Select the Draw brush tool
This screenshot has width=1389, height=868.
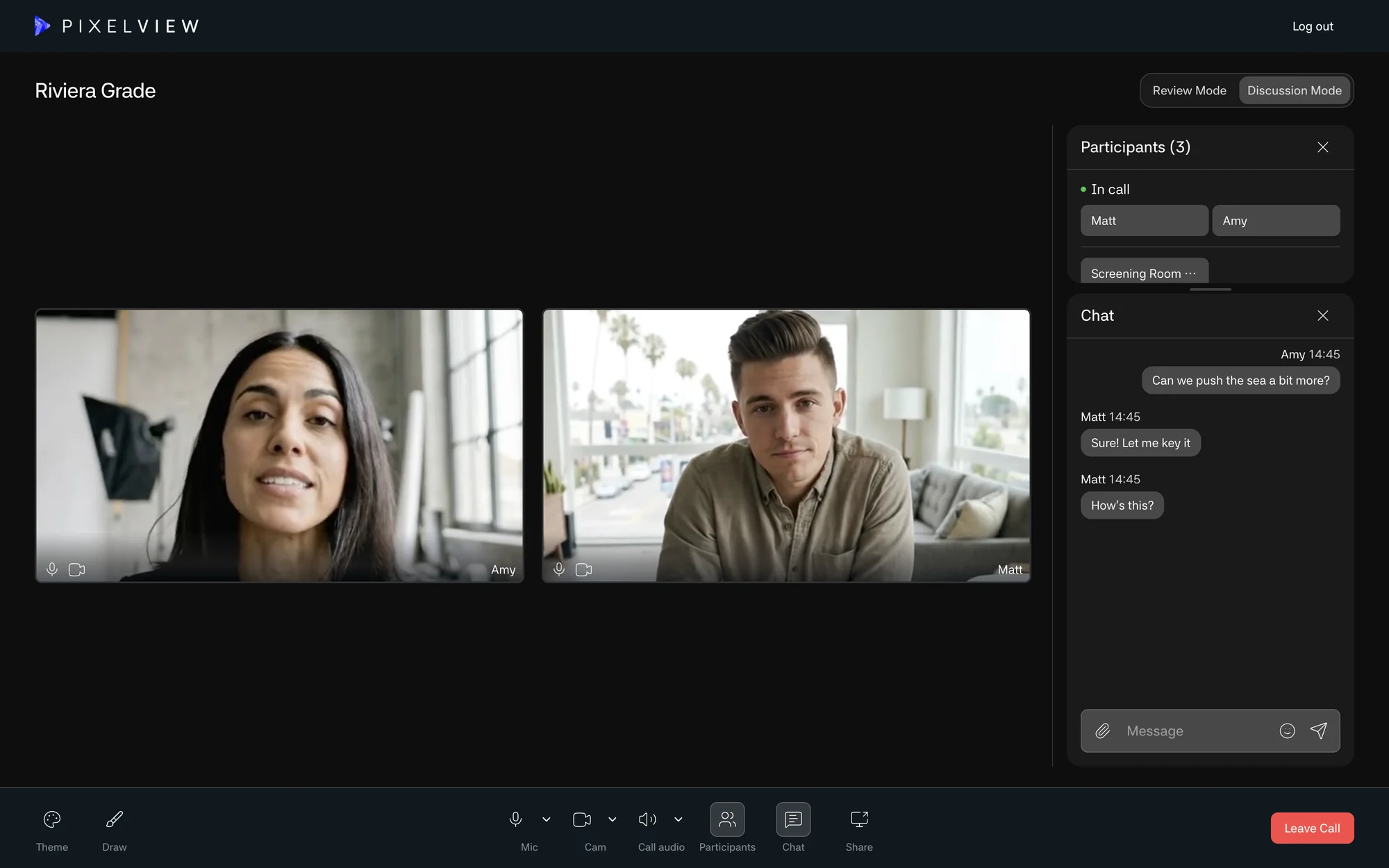115,819
